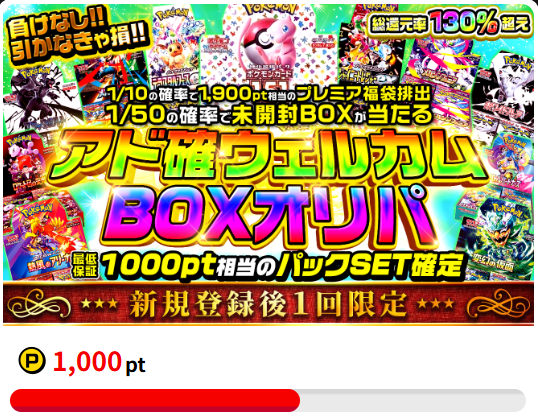Click the red filled progress bar section
The width and height of the screenshot is (538, 418).
click(155, 400)
